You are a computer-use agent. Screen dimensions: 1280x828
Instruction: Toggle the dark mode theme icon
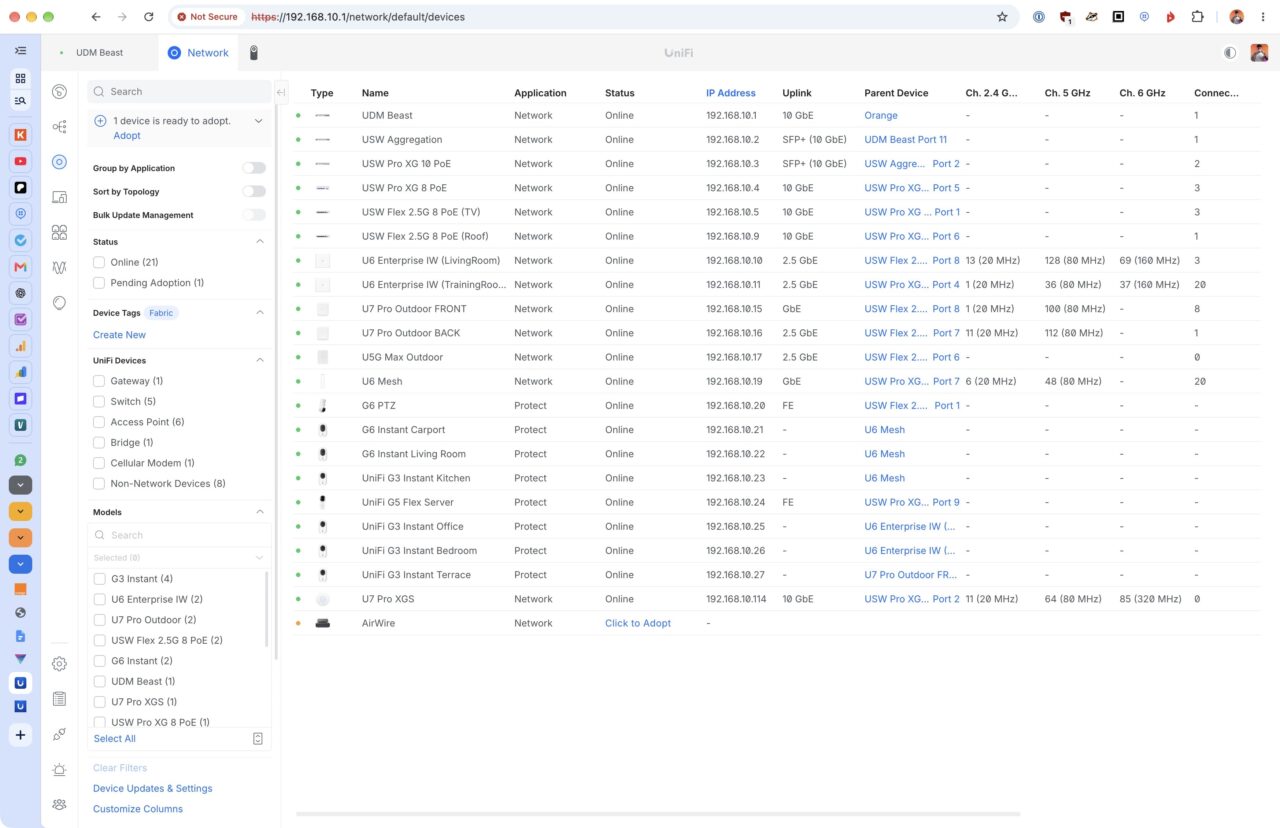(x=1230, y=53)
